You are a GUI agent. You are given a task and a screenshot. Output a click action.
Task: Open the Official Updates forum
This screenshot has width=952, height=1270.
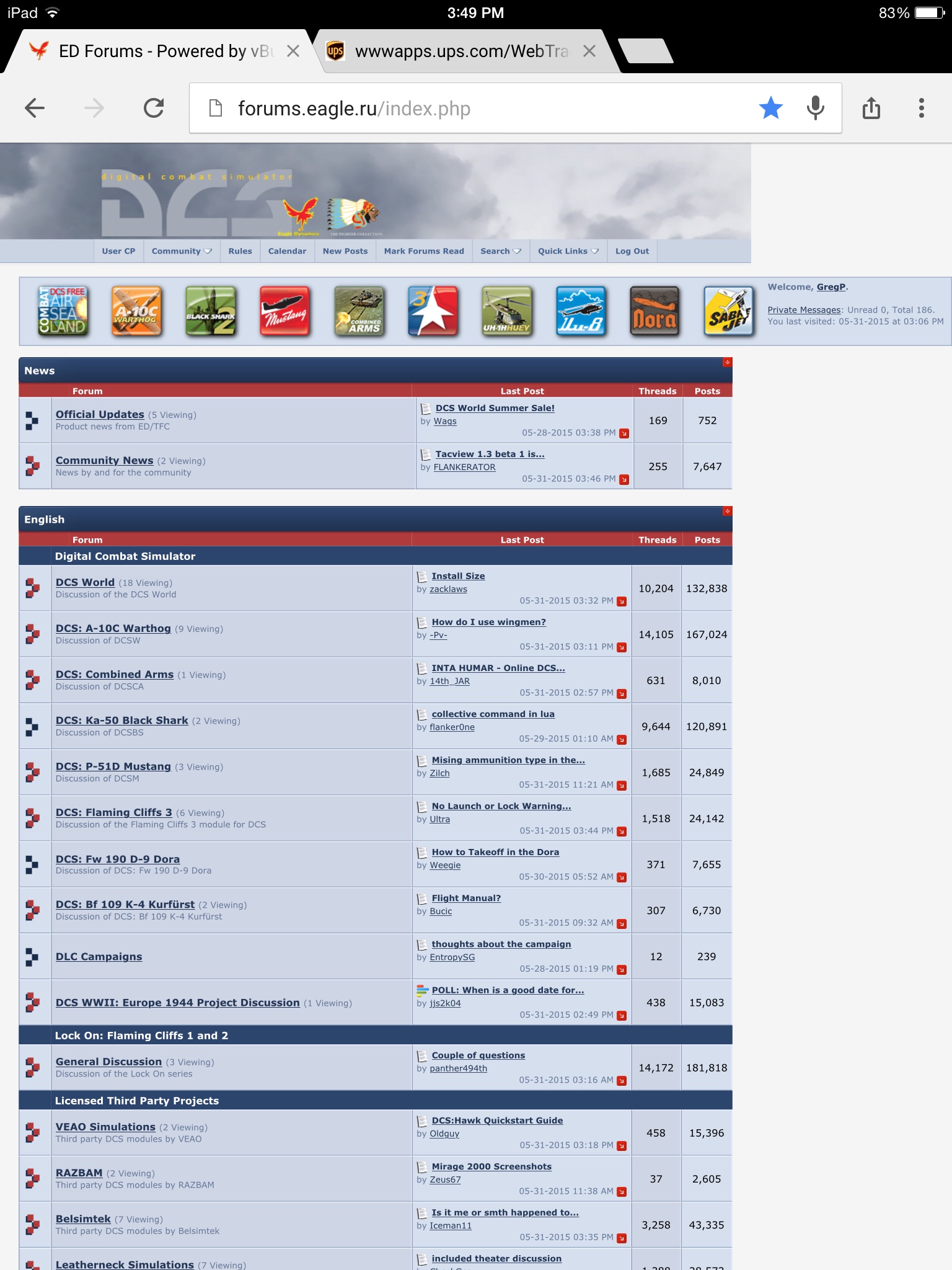(x=100, y=414)
